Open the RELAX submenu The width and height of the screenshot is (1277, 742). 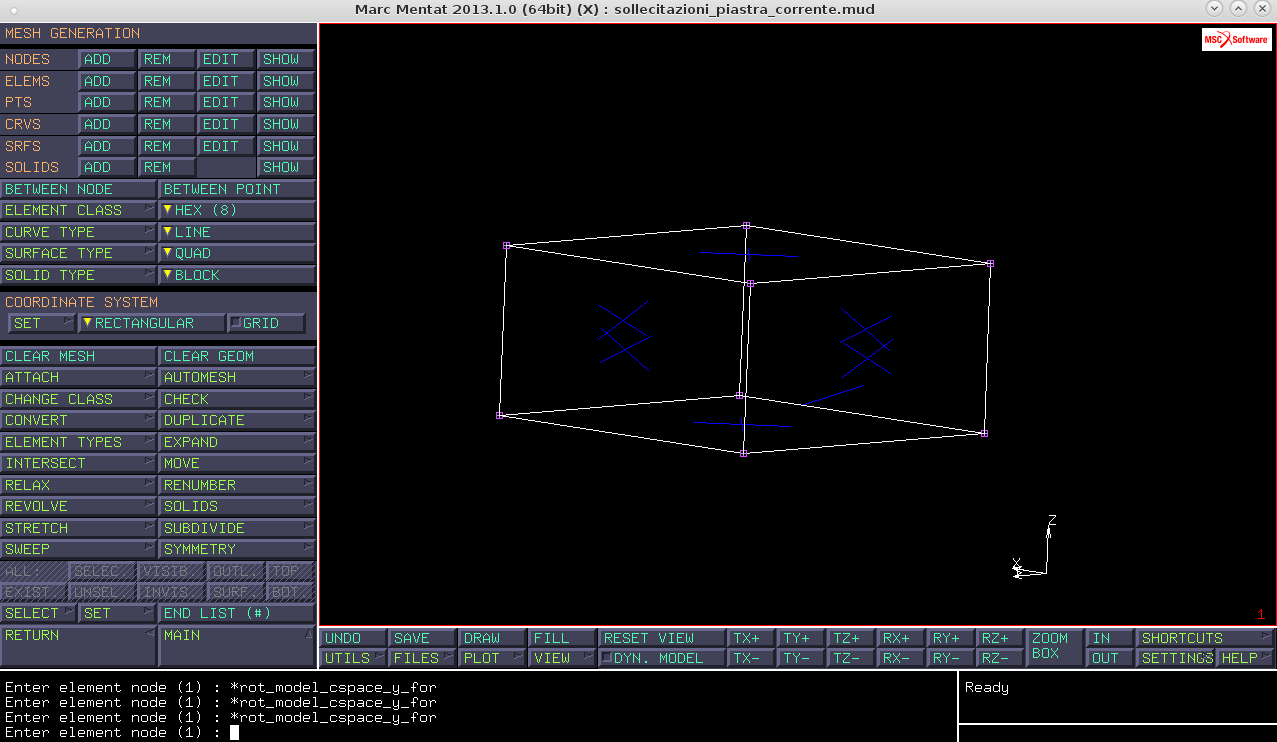(79, 485)
